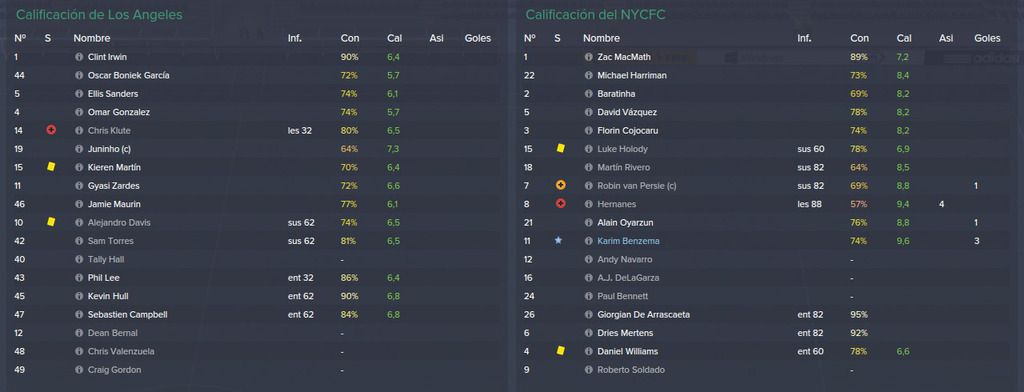Click info icon beside Clint Irwin

pyautogui.click(x=79, y=57)
